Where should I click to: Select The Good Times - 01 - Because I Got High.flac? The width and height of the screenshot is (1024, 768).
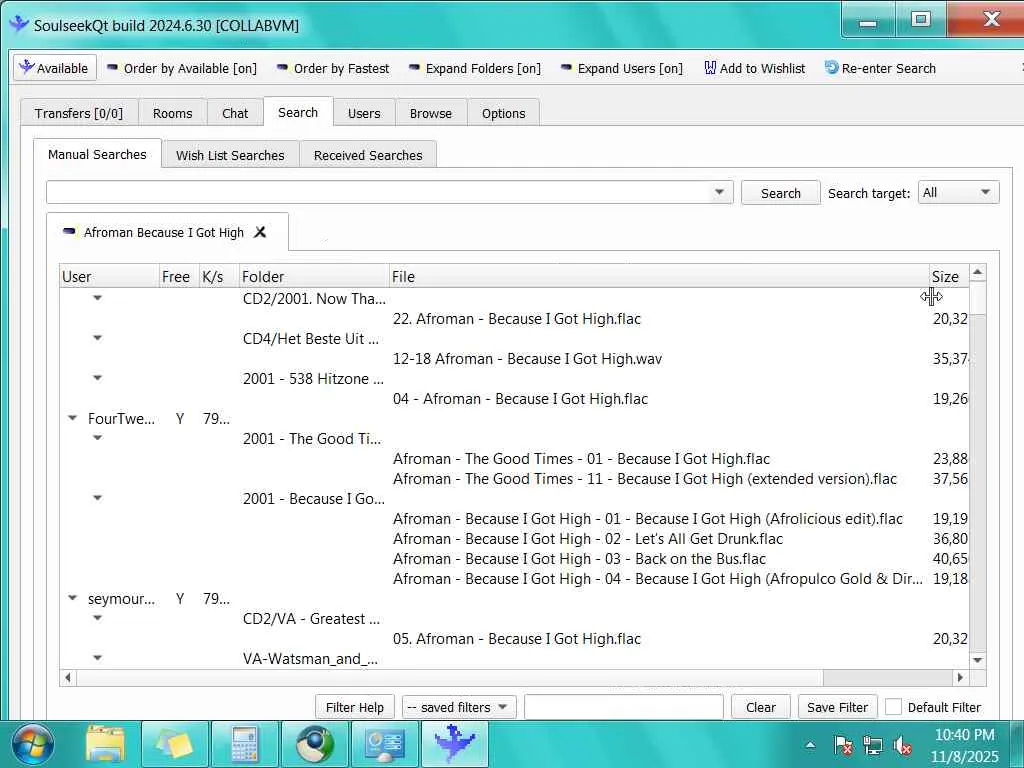pos(581,458)
